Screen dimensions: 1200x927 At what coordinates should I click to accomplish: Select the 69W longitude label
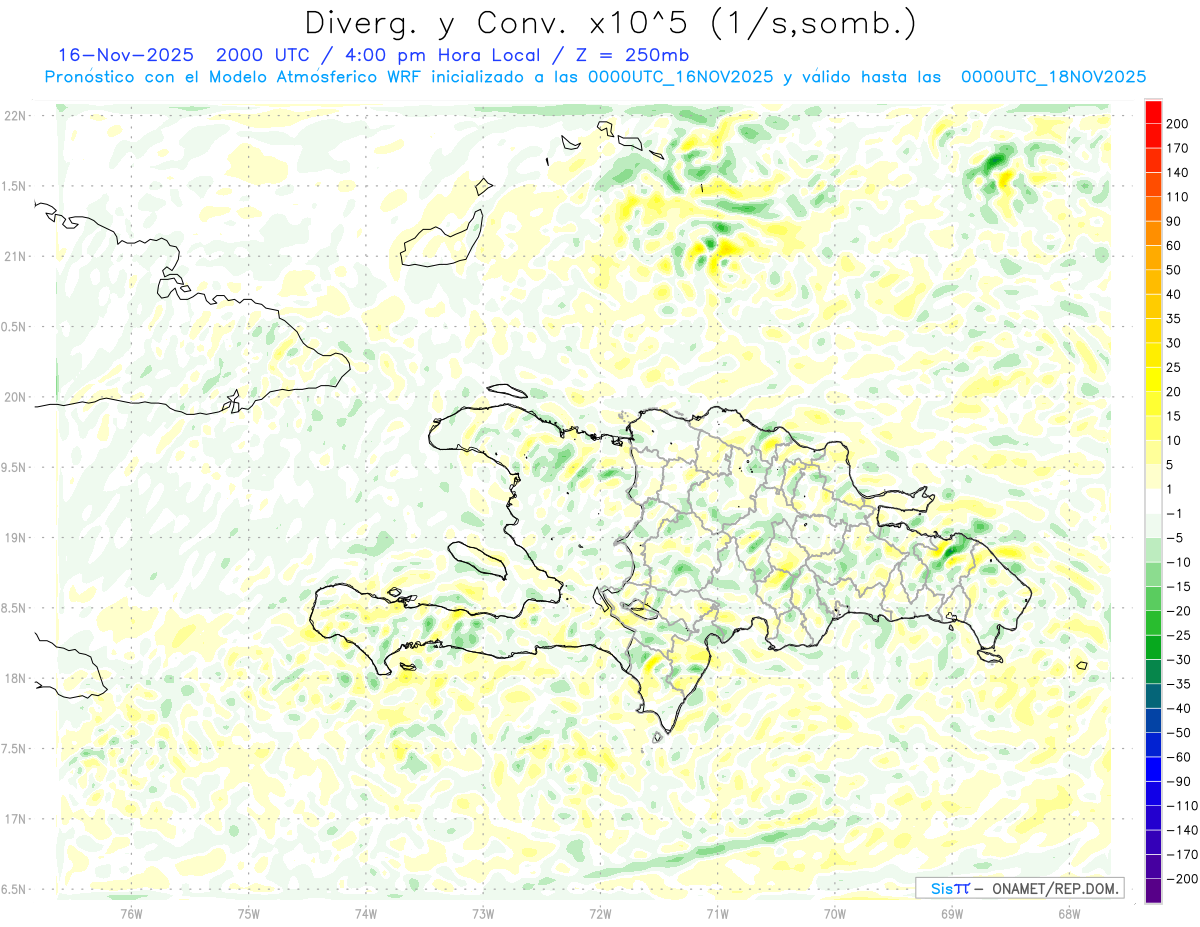point(952,913)
